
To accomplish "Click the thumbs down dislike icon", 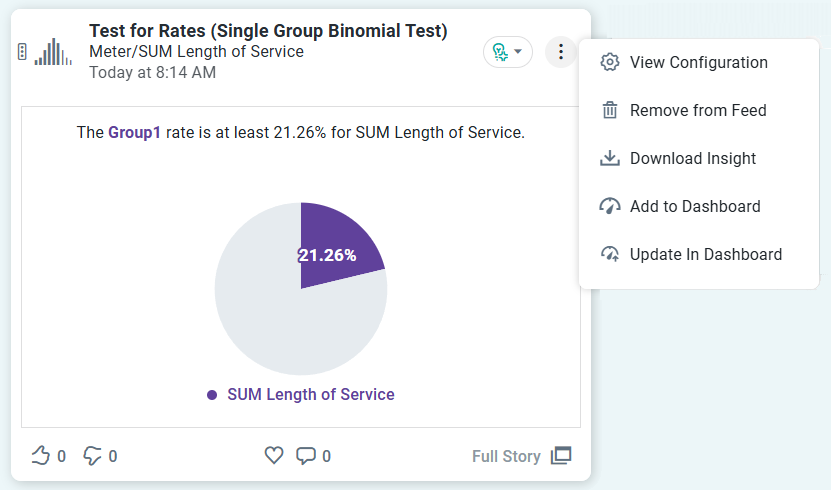I will click(x=93, y=456).
